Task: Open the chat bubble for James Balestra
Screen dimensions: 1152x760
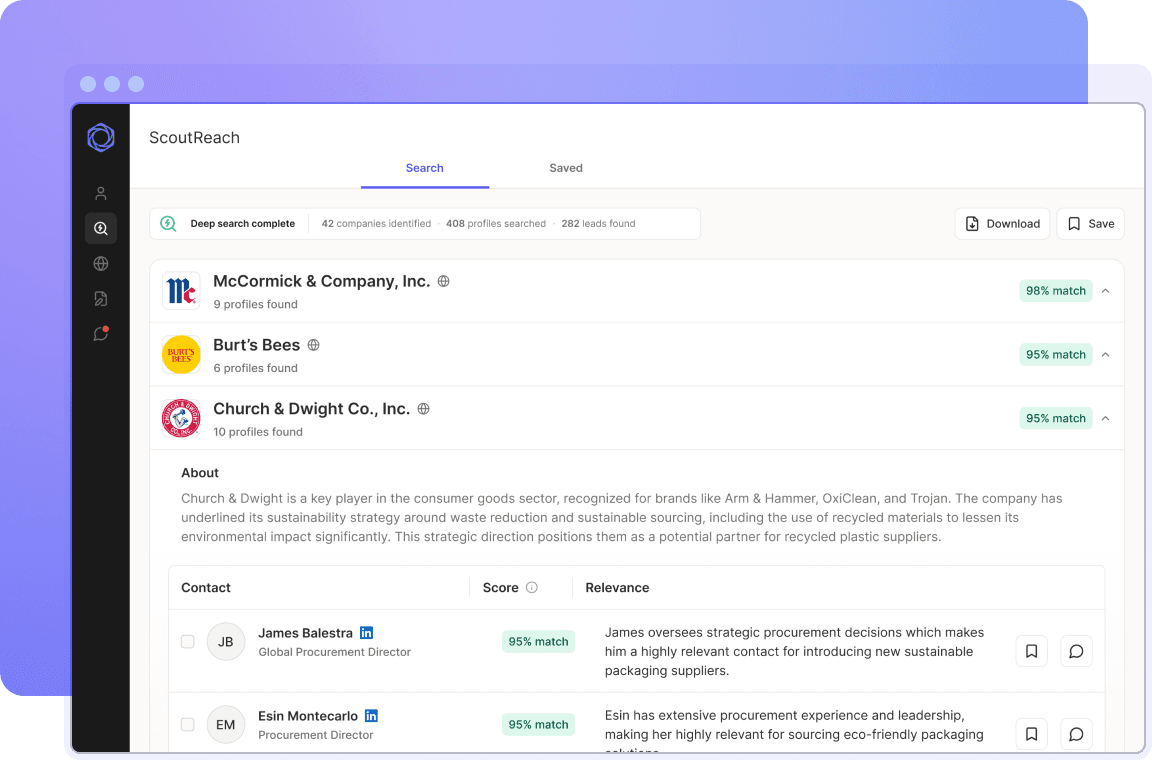Action: 1076,651
